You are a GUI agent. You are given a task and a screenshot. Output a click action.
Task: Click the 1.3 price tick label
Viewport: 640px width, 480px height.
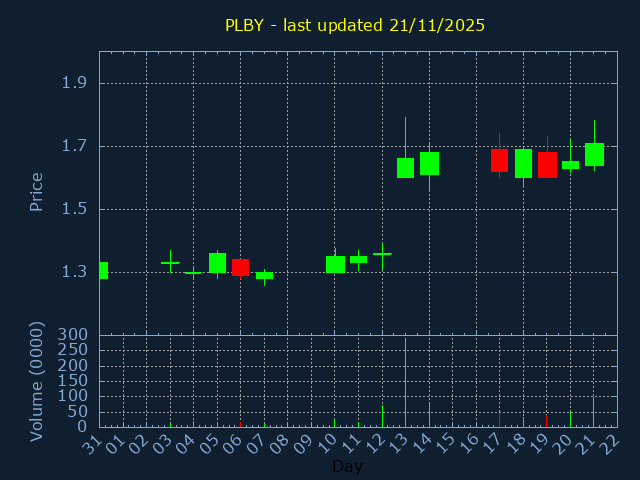[74, 271]
